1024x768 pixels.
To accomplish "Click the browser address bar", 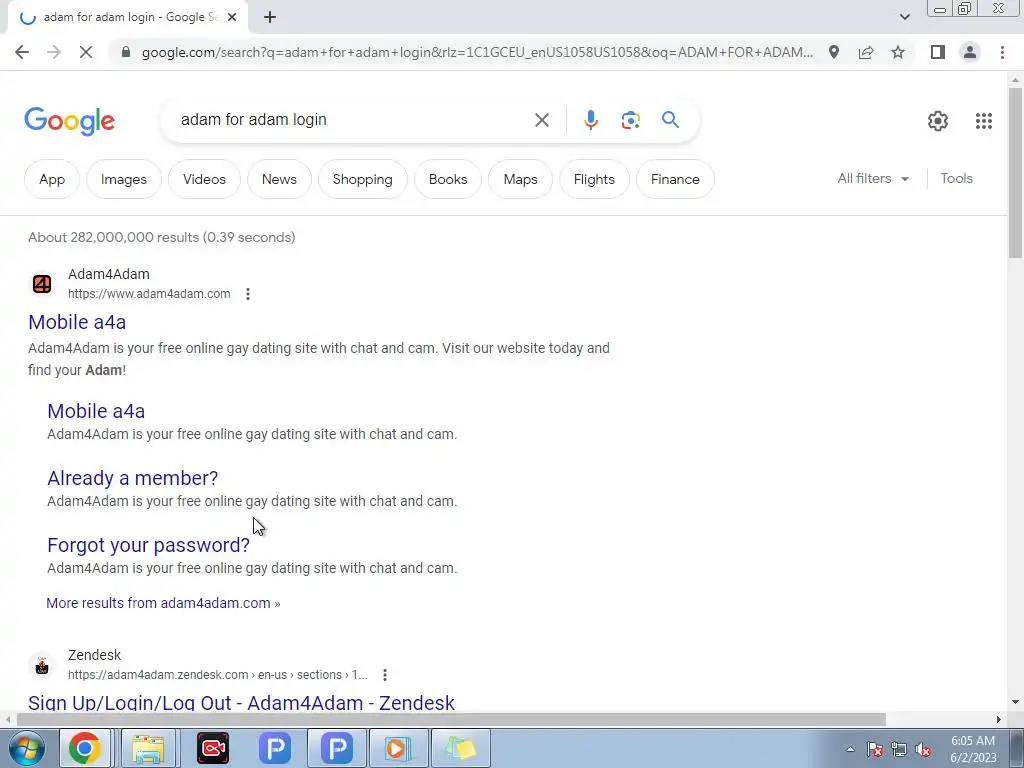I will tap(477, 52).
